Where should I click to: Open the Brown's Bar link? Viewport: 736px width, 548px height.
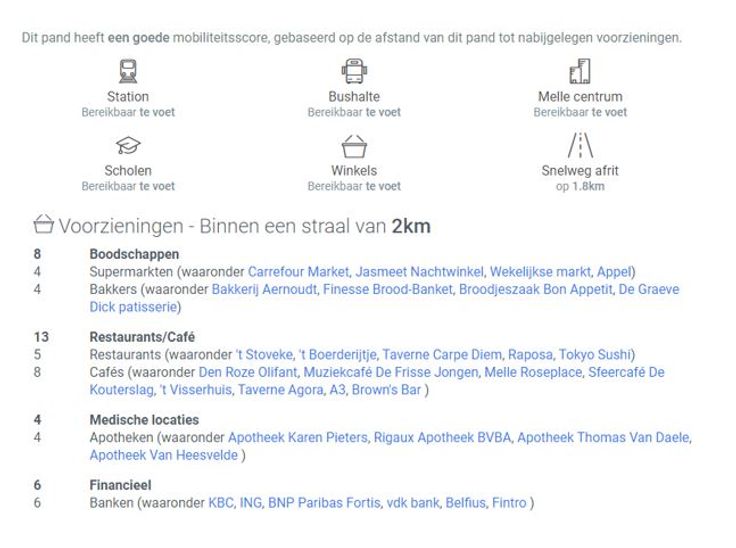pos(385,390)
